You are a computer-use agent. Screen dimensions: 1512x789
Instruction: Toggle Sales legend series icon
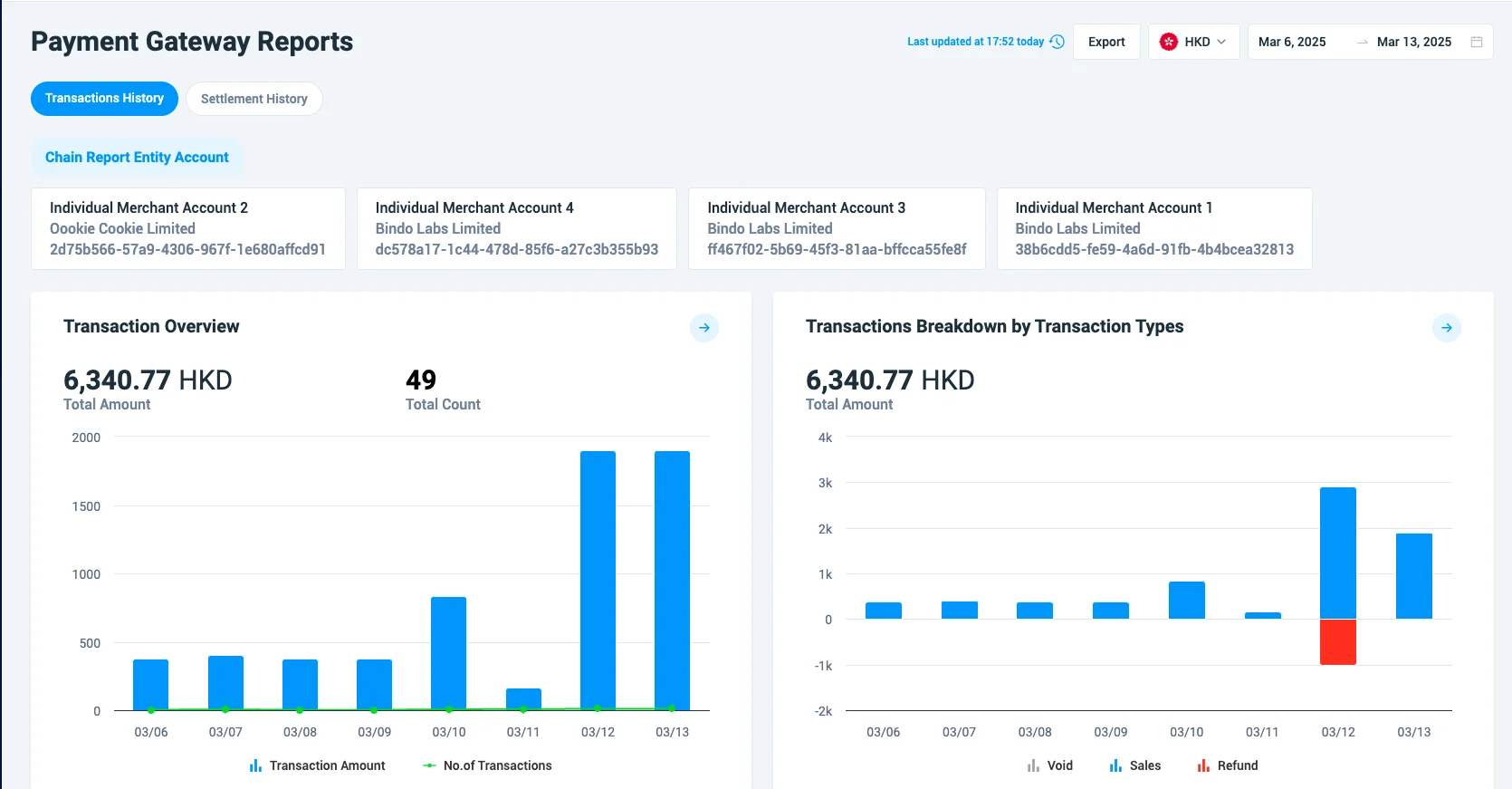[1115, 765]
